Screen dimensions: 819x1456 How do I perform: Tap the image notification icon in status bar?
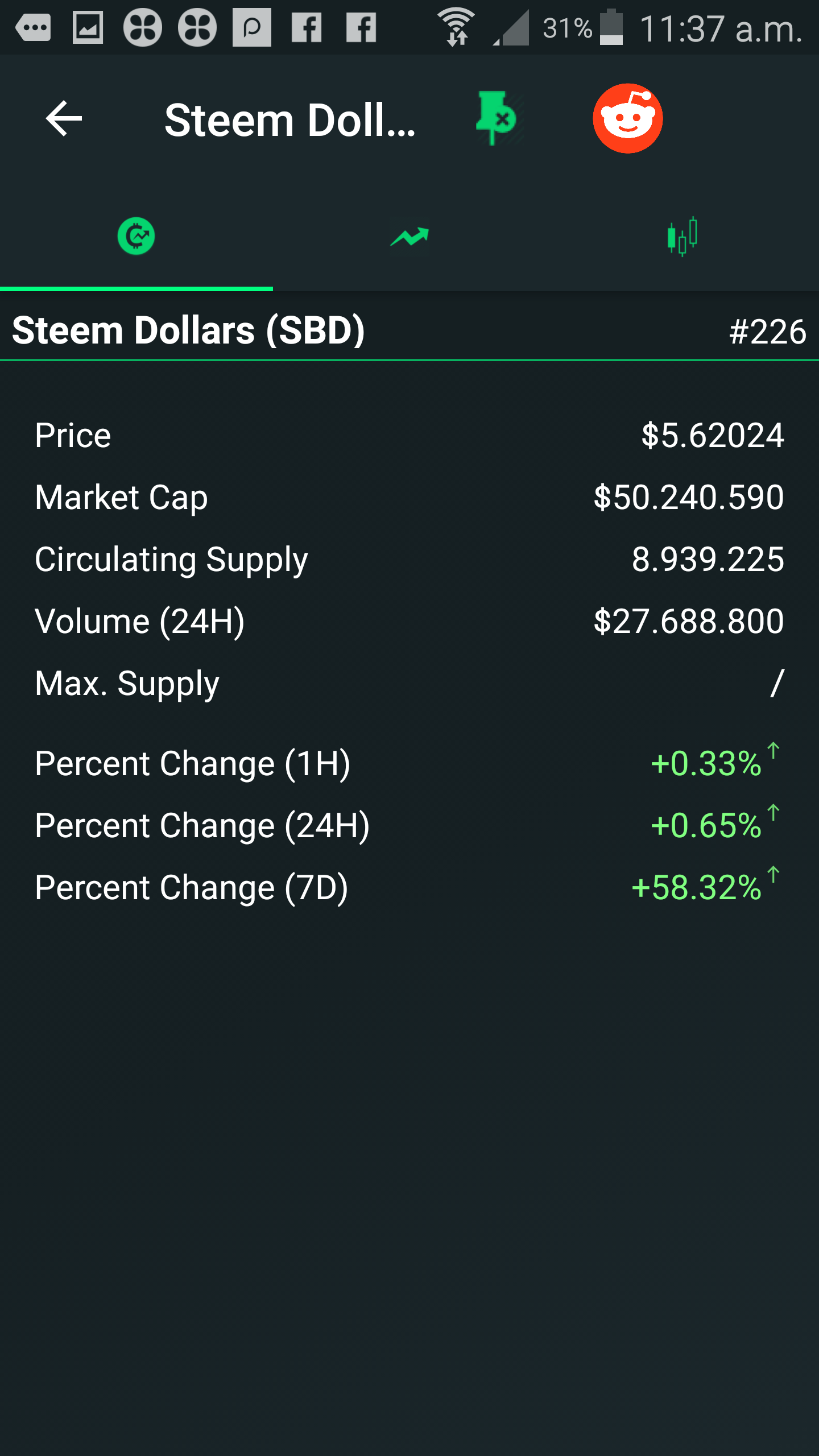pos(88,27)
